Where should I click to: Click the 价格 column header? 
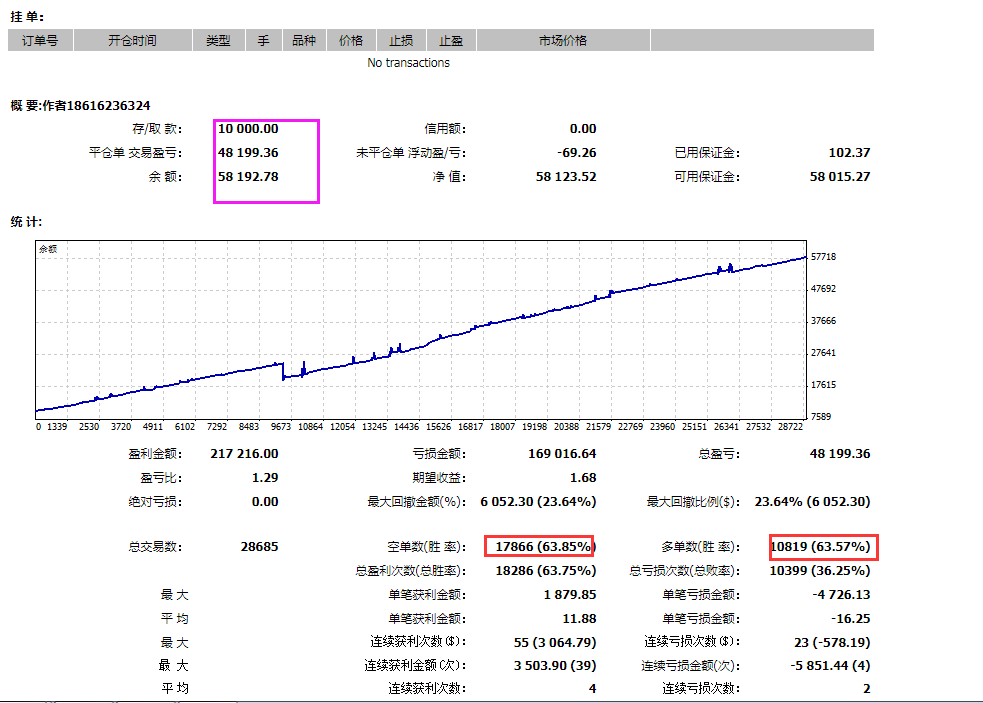[x=351, y=40]
